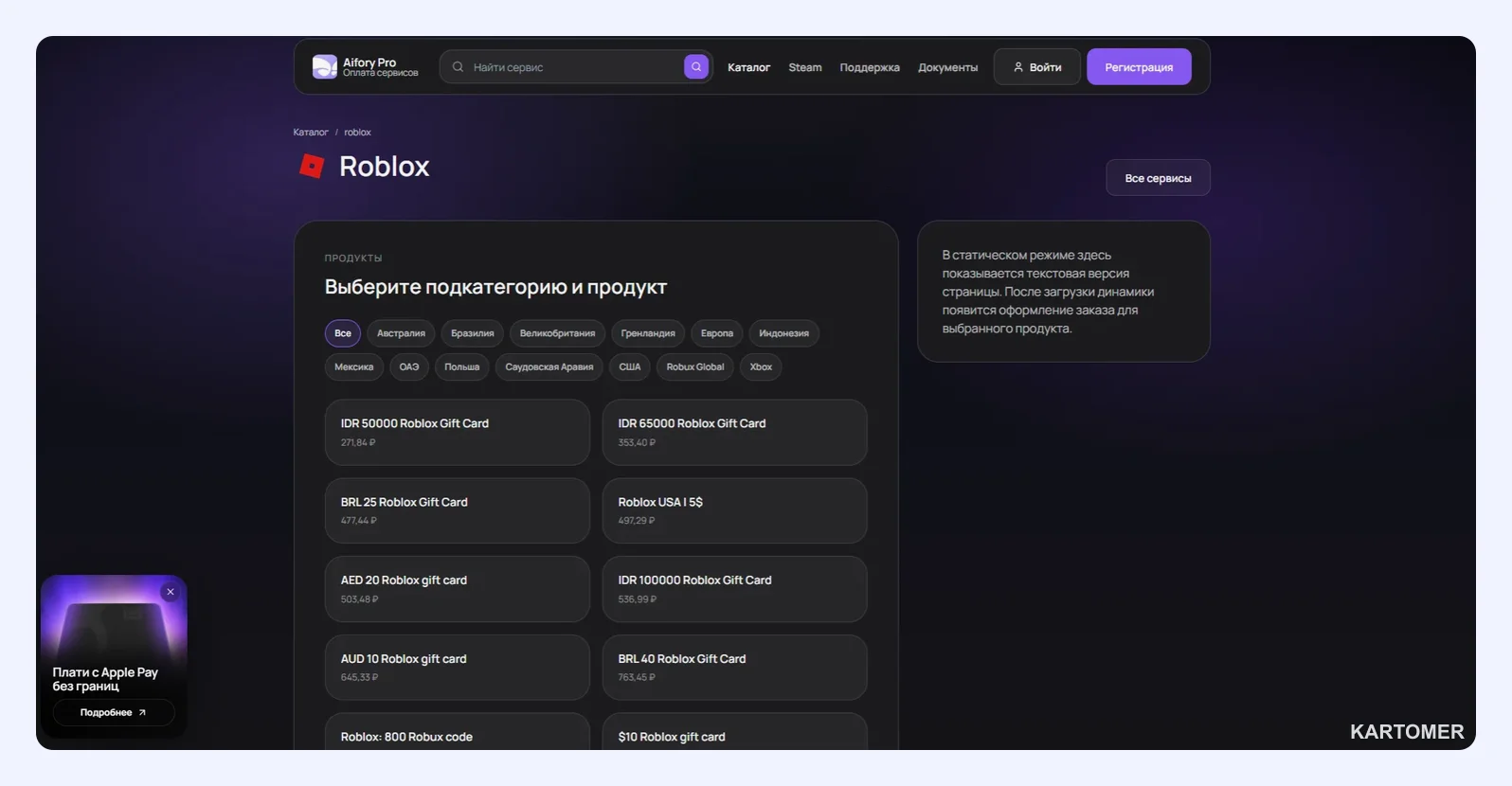
Task: Open the Каталог menu item
Action: (x=748, y=67)
